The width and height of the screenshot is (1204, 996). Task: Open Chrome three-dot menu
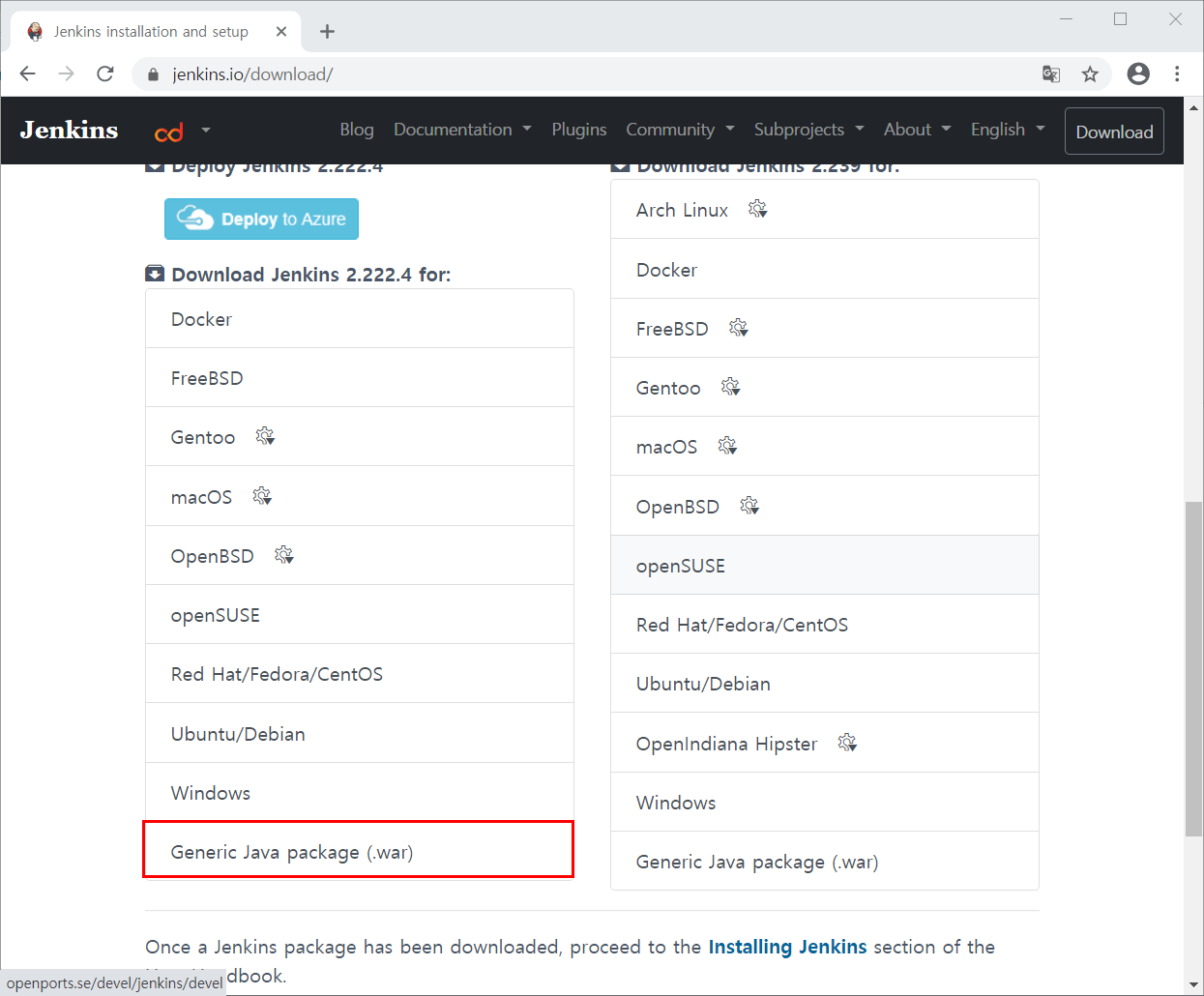(x=1177, y=73)
